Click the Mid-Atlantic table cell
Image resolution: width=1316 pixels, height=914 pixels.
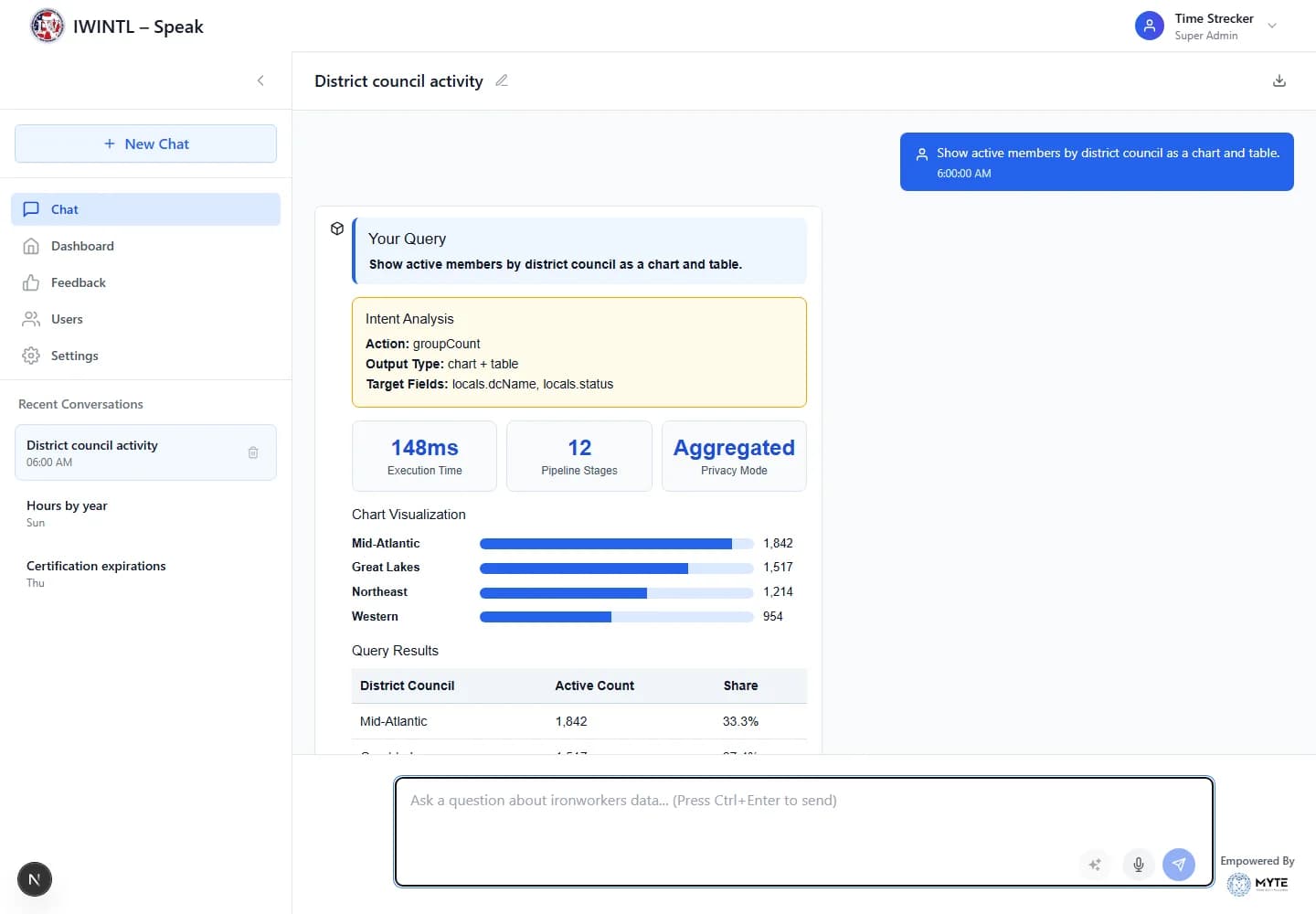[393, 721]
